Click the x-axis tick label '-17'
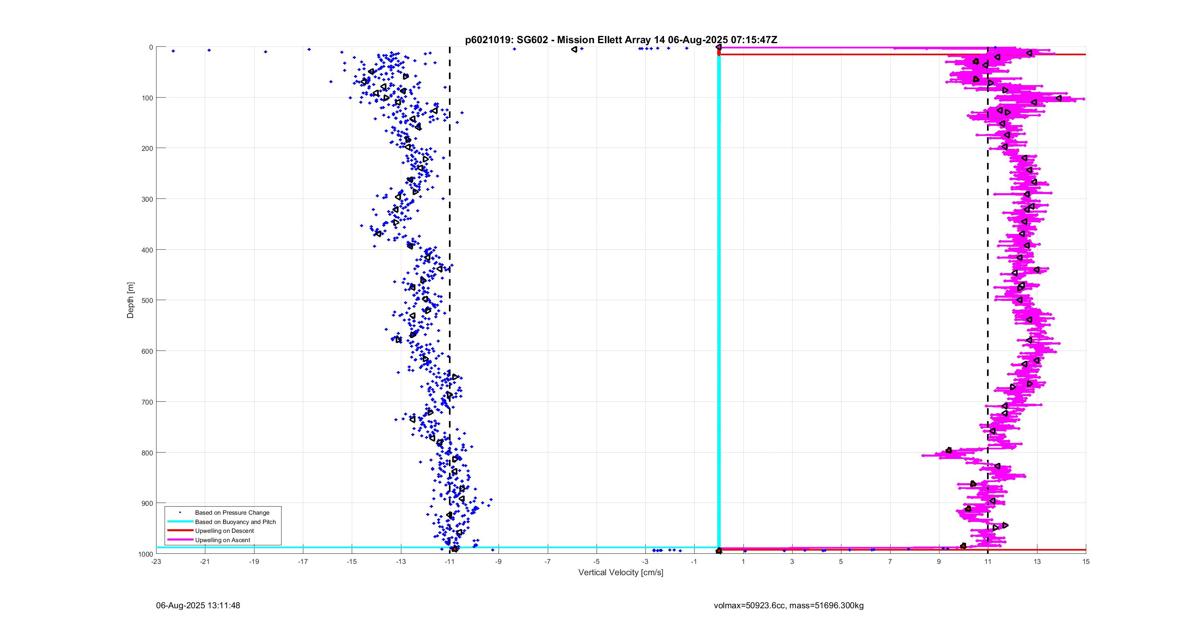This screenshot has height=622, width=1200. 303,561
